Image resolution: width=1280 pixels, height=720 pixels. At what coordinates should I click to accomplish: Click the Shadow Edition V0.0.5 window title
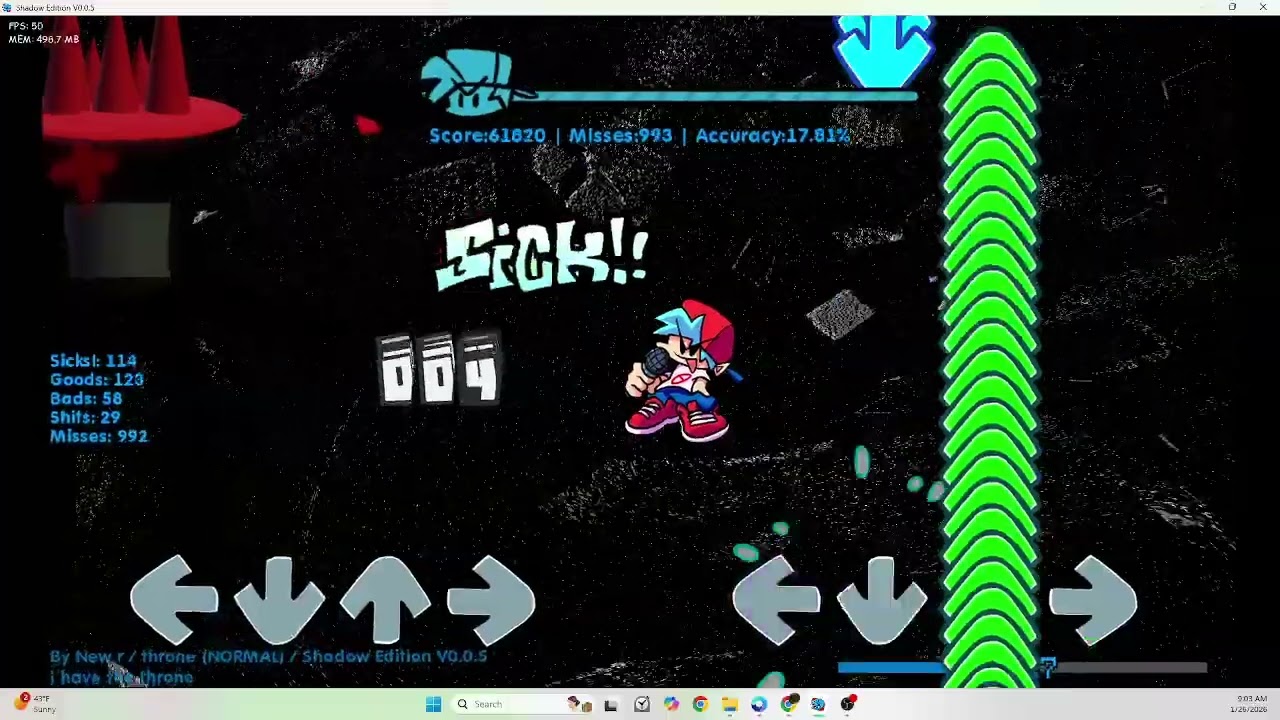[55, 7]
